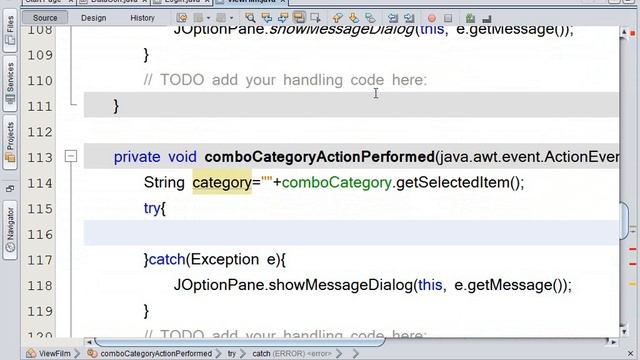
Task: Open the Forward history dropdown arrow
Action: point(231,18)
